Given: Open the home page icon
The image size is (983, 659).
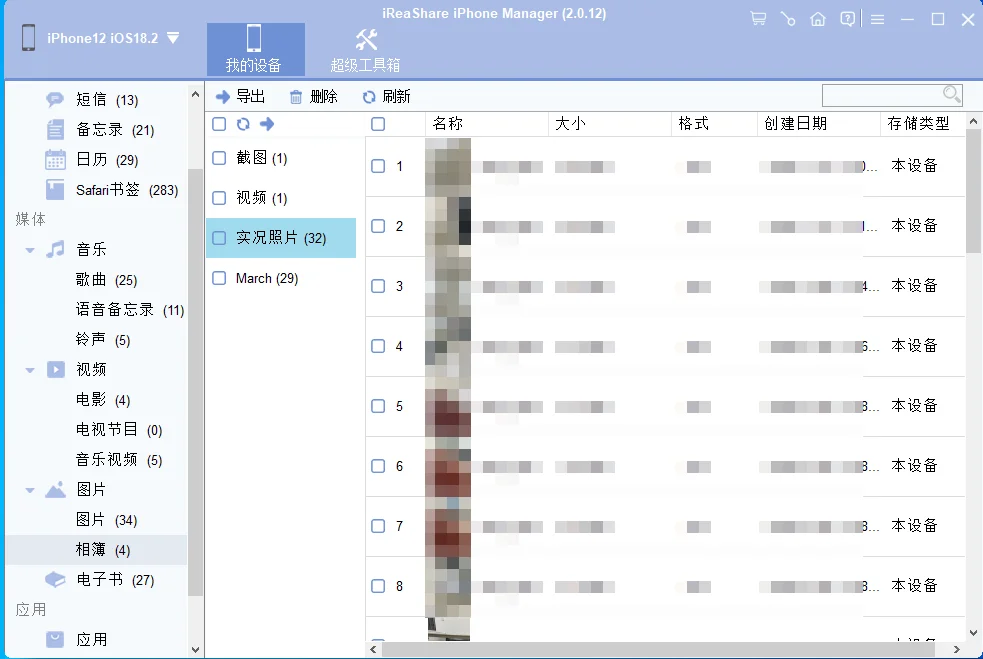Looking at the screenshot, I should pyautogui.click(x=817, y=18).
